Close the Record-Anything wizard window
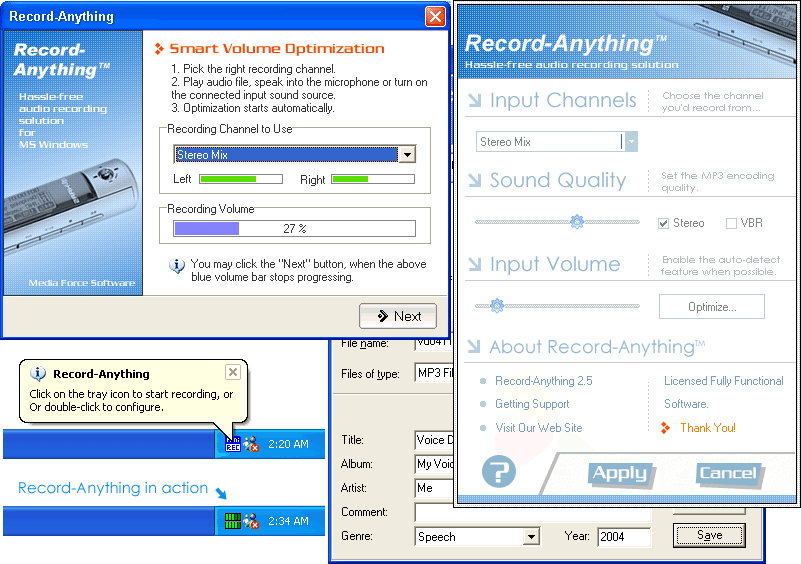 pos(435,17)
